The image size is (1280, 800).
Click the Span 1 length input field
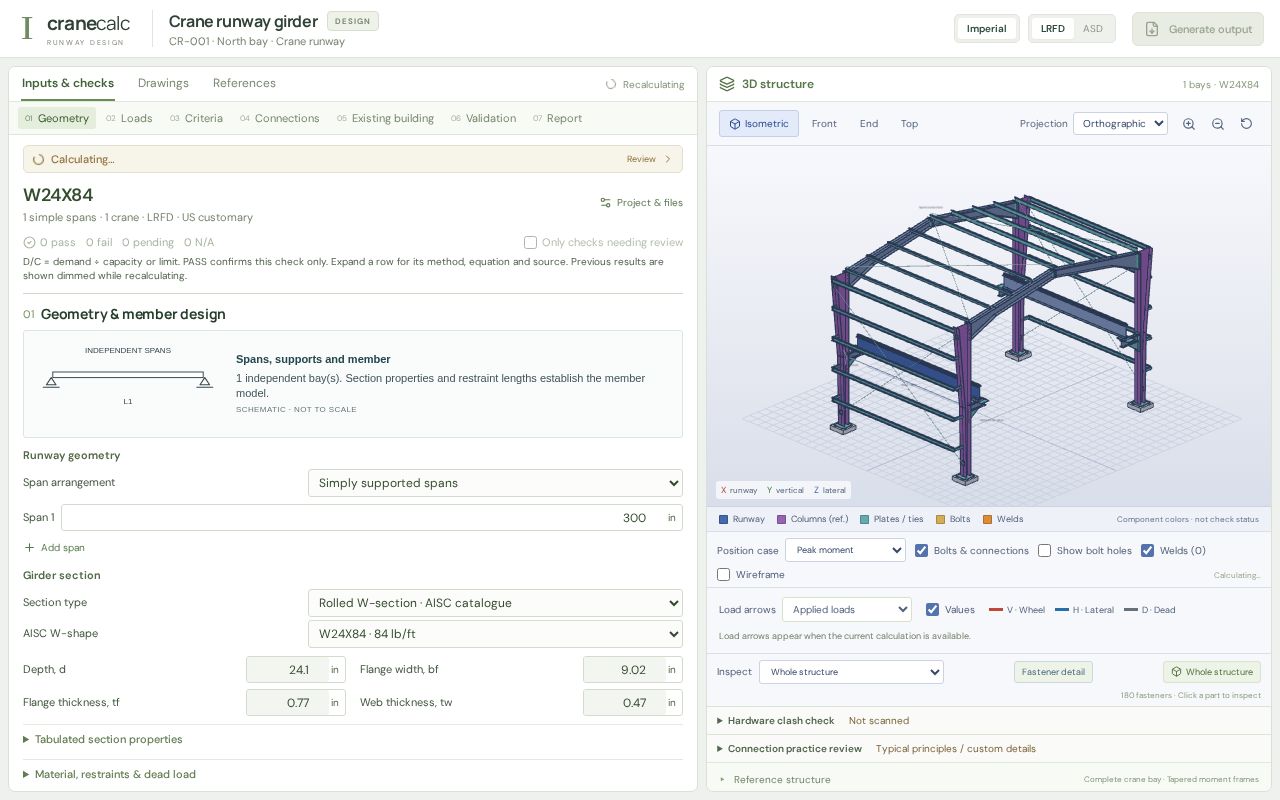point(372,518)
